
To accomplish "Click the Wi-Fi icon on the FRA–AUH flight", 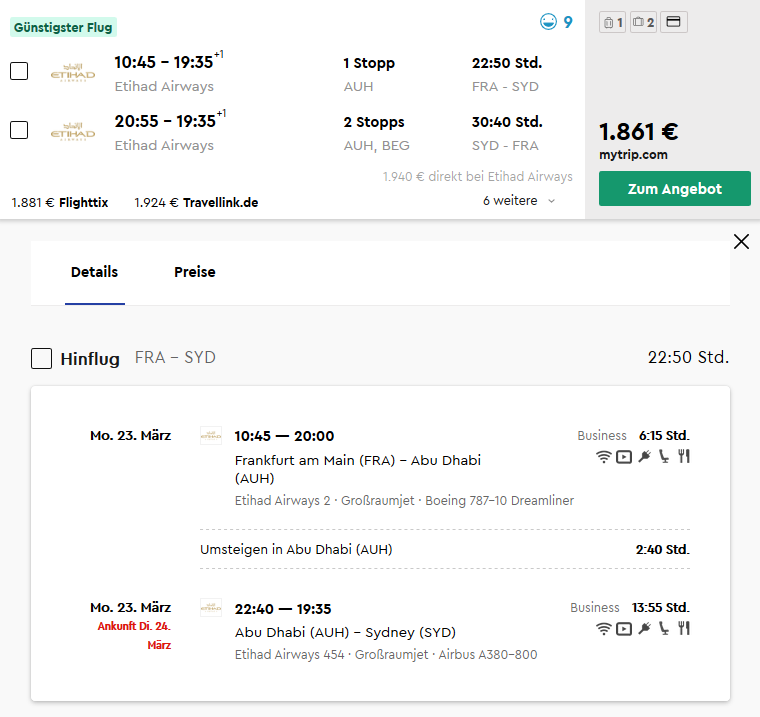I will pyautogui.click(x=603, y=457).
